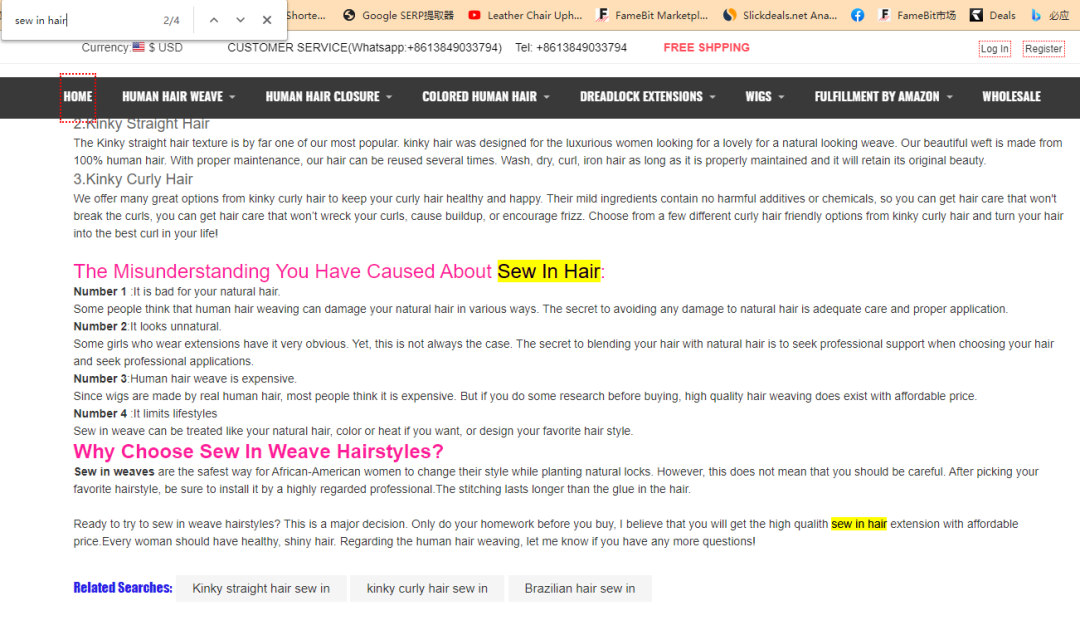Click the 3.Kinky Curly Hair heading
This screenshot has width=1080, height=630.
click(133, 179)
